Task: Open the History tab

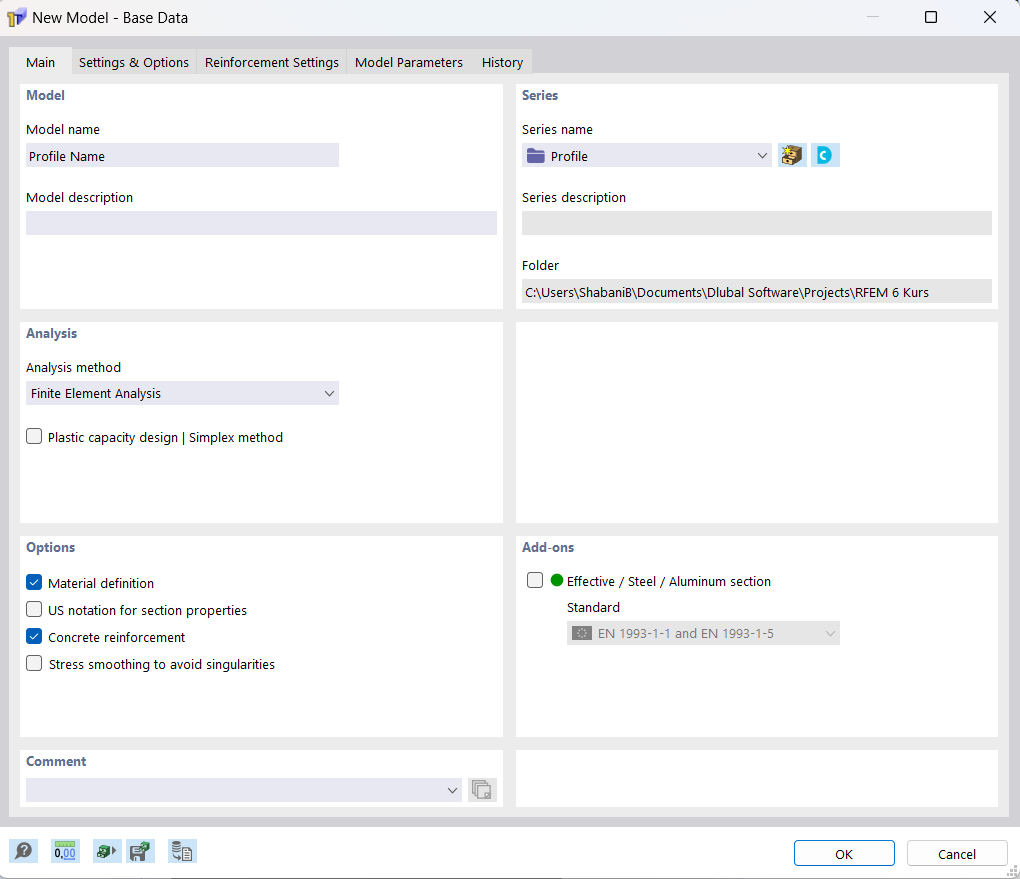Action: [x=501, y=62]
